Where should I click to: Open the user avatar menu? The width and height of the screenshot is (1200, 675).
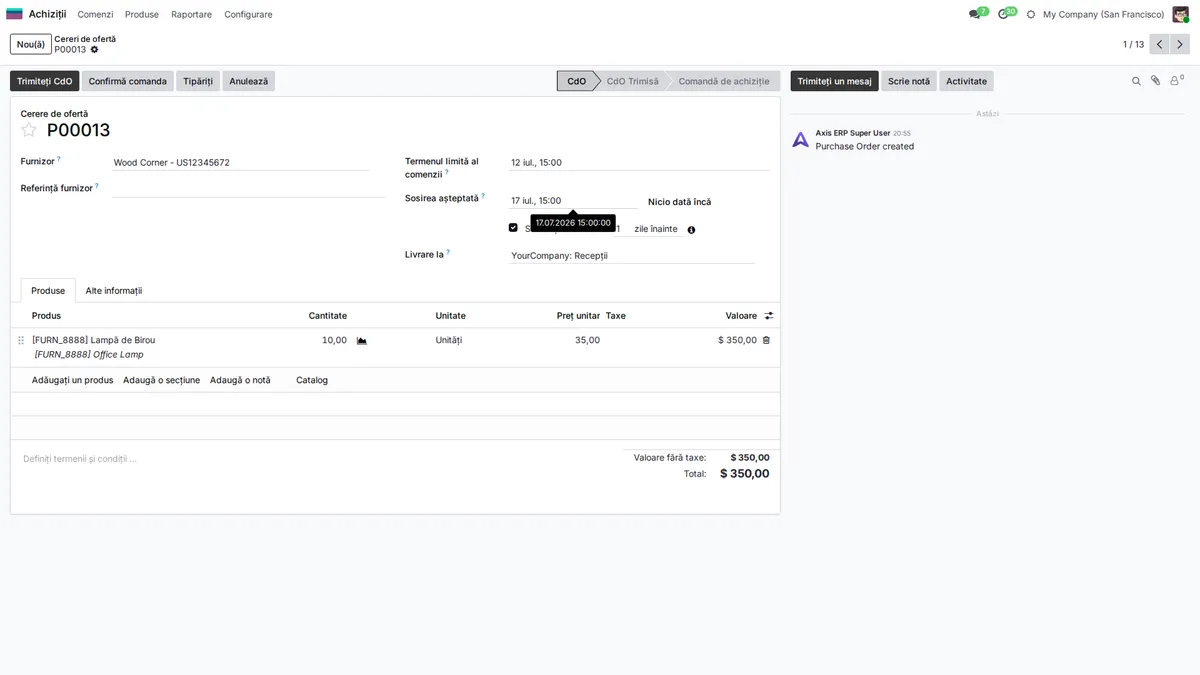tap(1181, 14)
